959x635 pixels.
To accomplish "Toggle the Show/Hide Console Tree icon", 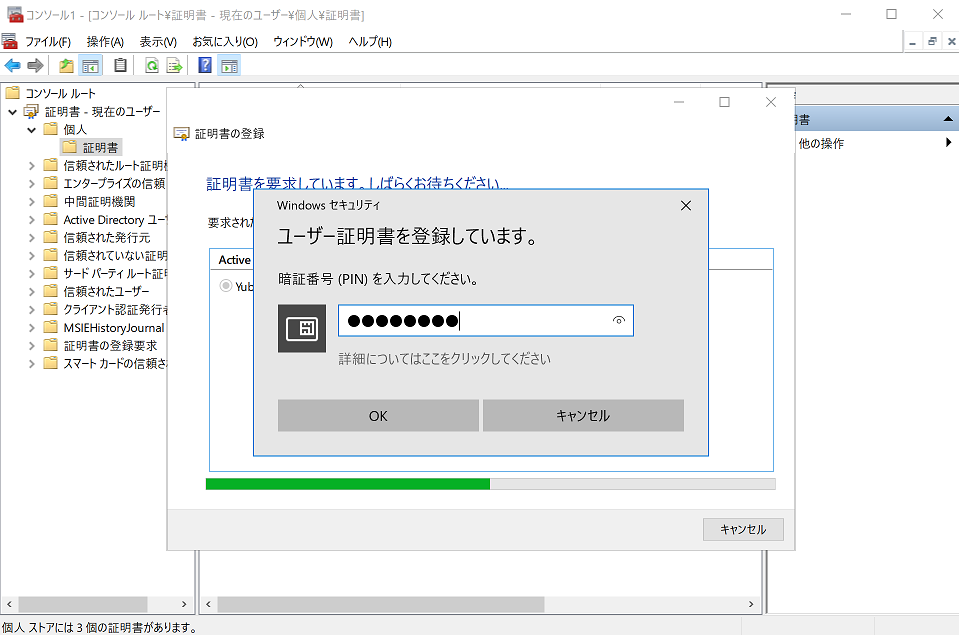I will (x=91, y=66).
